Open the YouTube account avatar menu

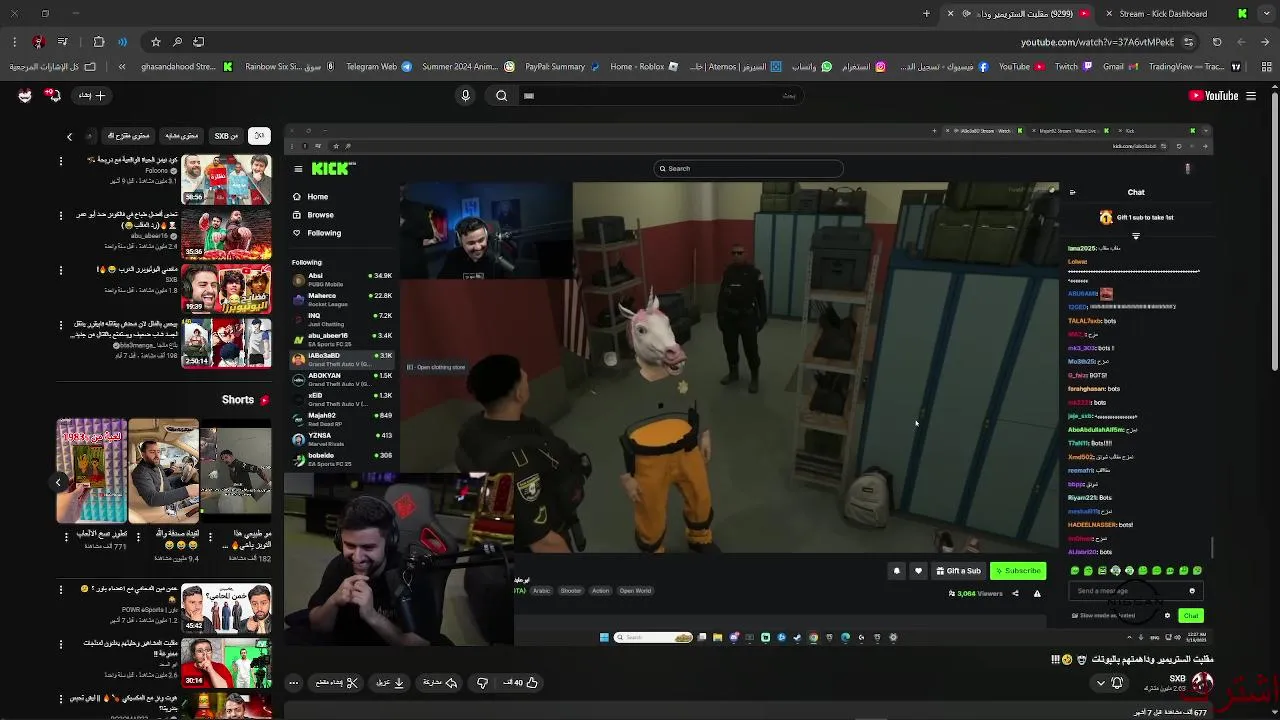(25, 96)
